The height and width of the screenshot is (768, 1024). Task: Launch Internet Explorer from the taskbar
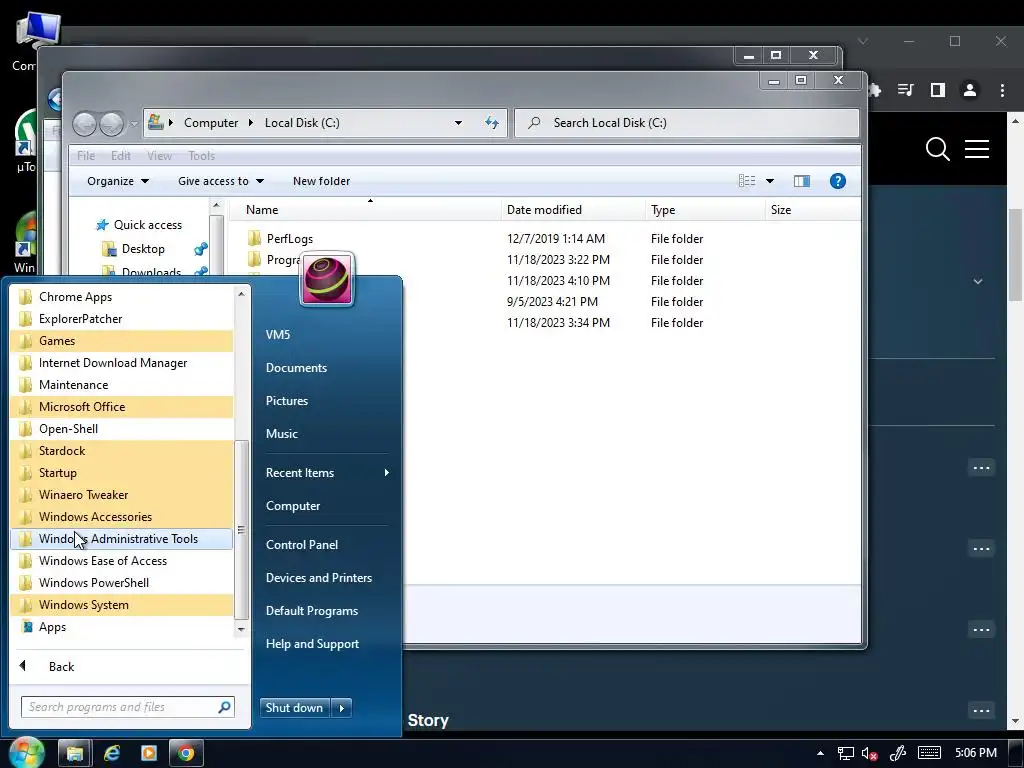112,753
